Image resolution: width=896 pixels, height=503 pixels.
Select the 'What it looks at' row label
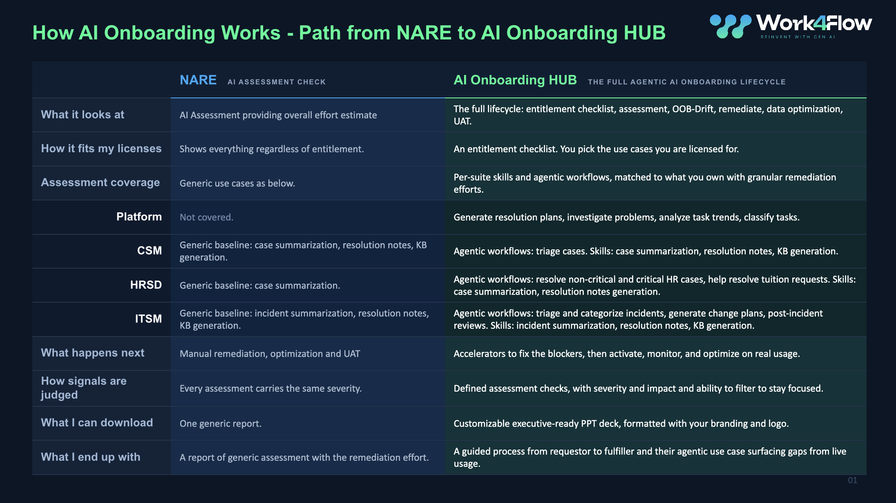pos(82,114)
